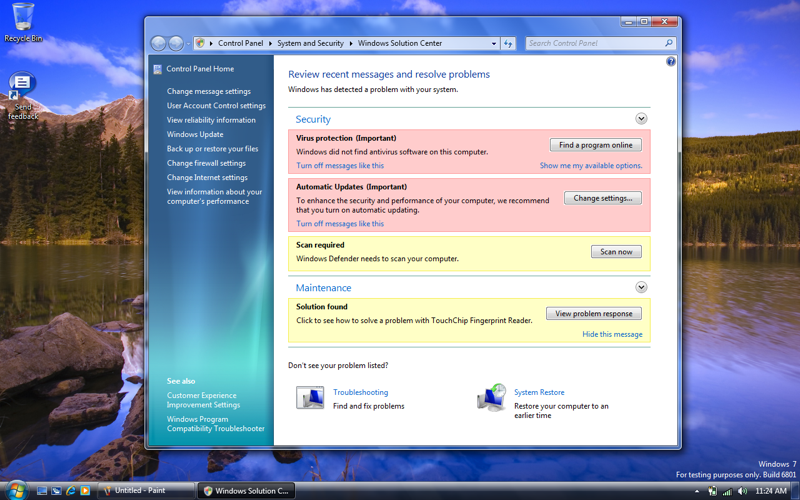Open Windows Program Compatibility Troubleshooter link
This screenshot has width=800, height=500.
point(215,423)
